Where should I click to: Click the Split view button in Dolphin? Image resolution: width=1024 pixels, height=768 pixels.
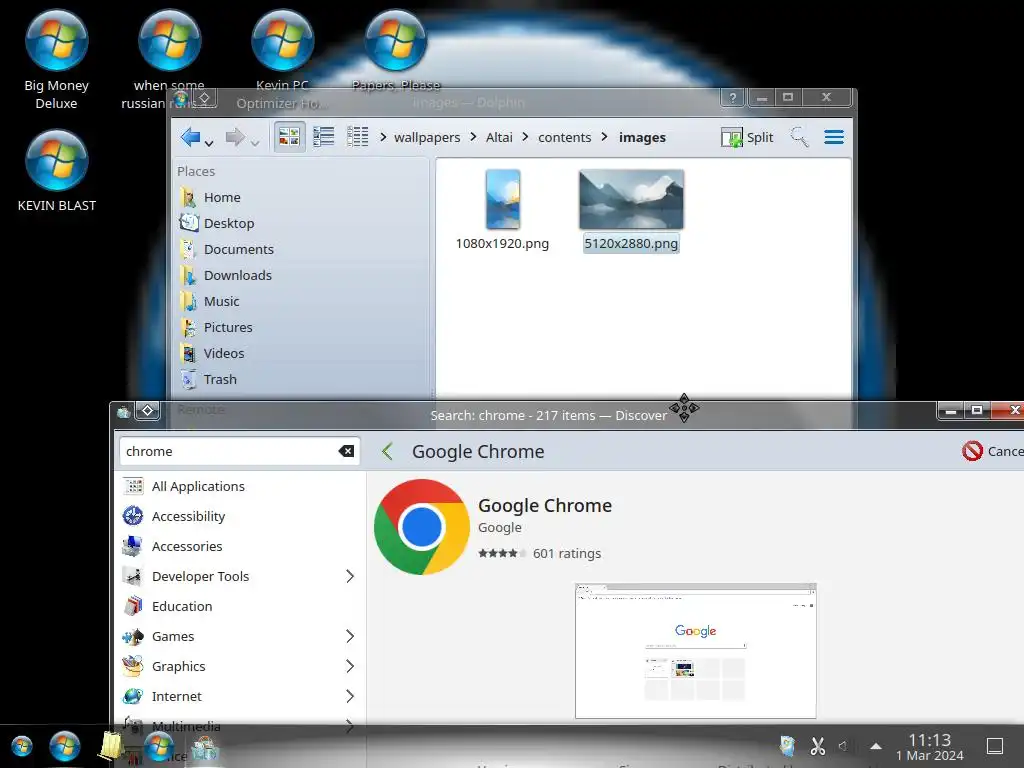pos(747,137)
